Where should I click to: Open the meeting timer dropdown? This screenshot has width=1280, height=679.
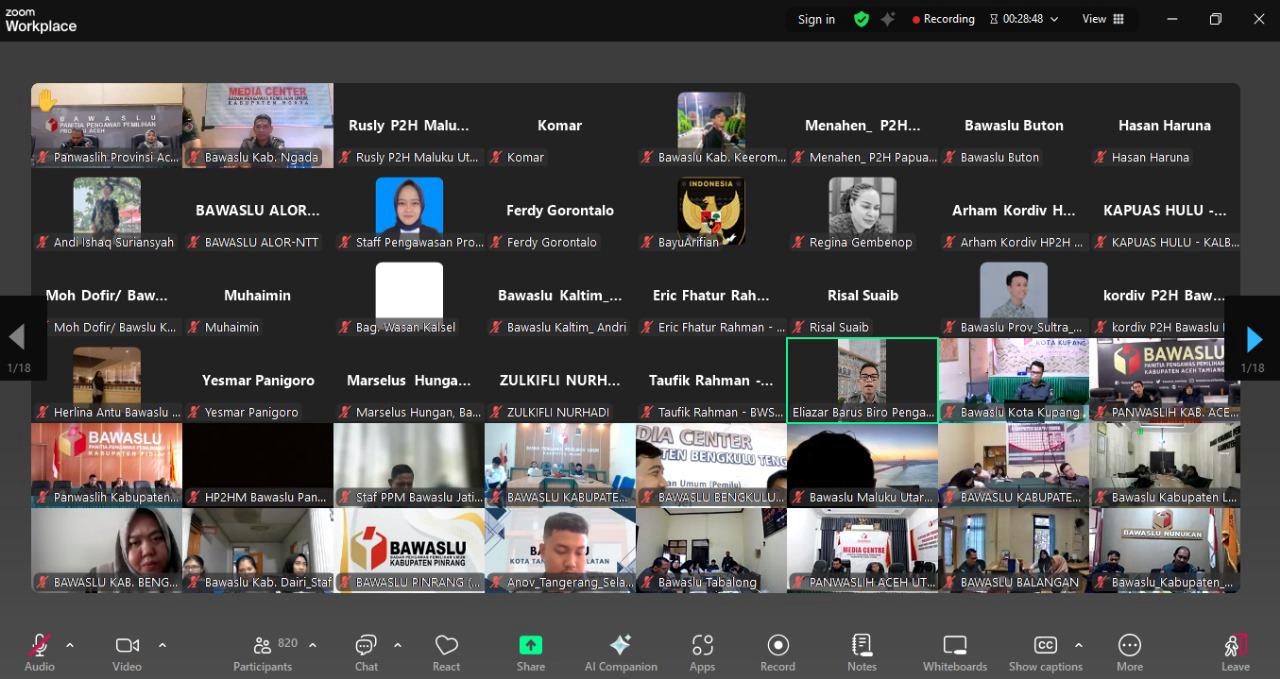click(1023, 19)
